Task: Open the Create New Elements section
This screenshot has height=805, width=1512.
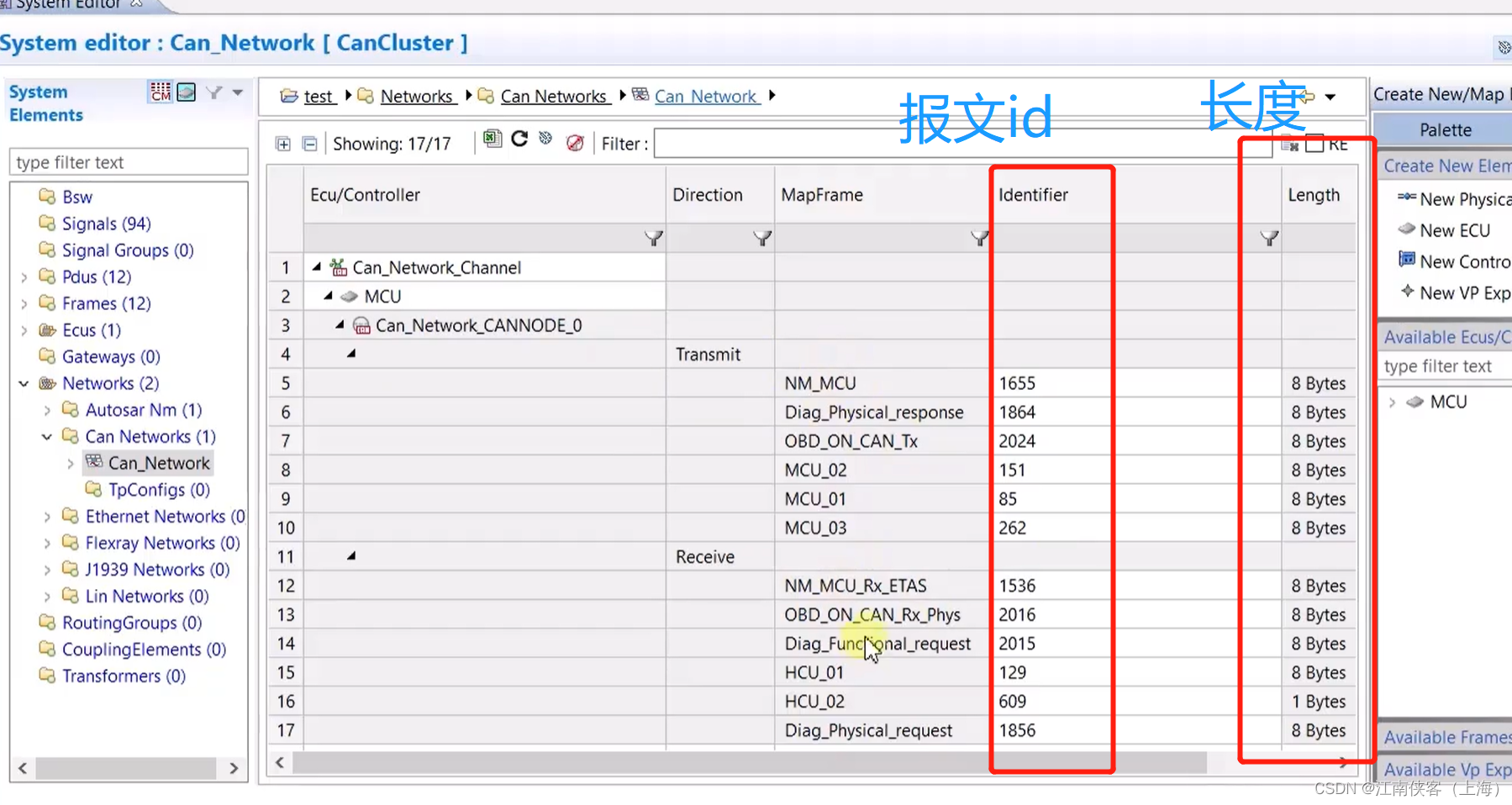Action: point(1446,166)
